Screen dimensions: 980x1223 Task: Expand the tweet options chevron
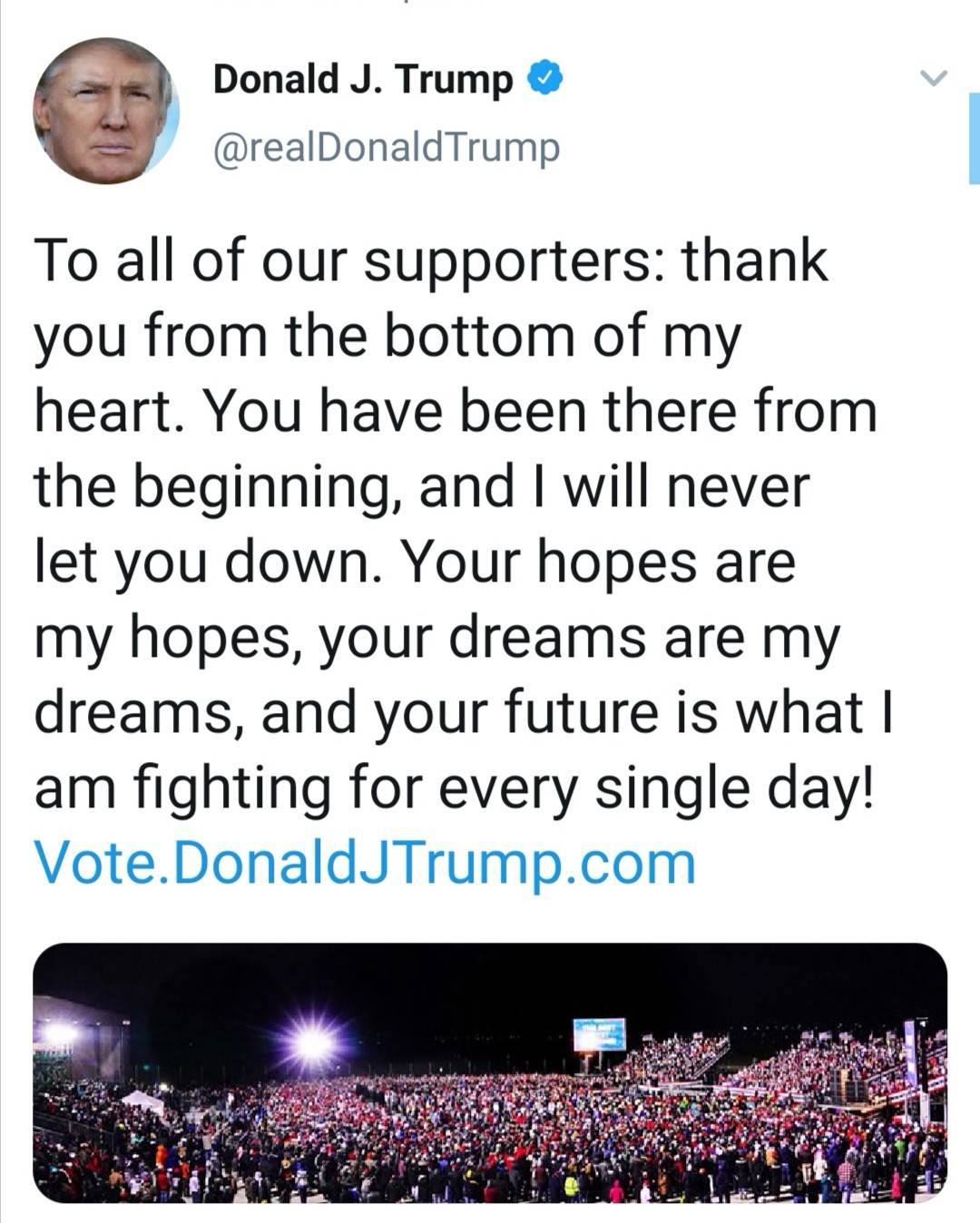(x=934, y=79)
